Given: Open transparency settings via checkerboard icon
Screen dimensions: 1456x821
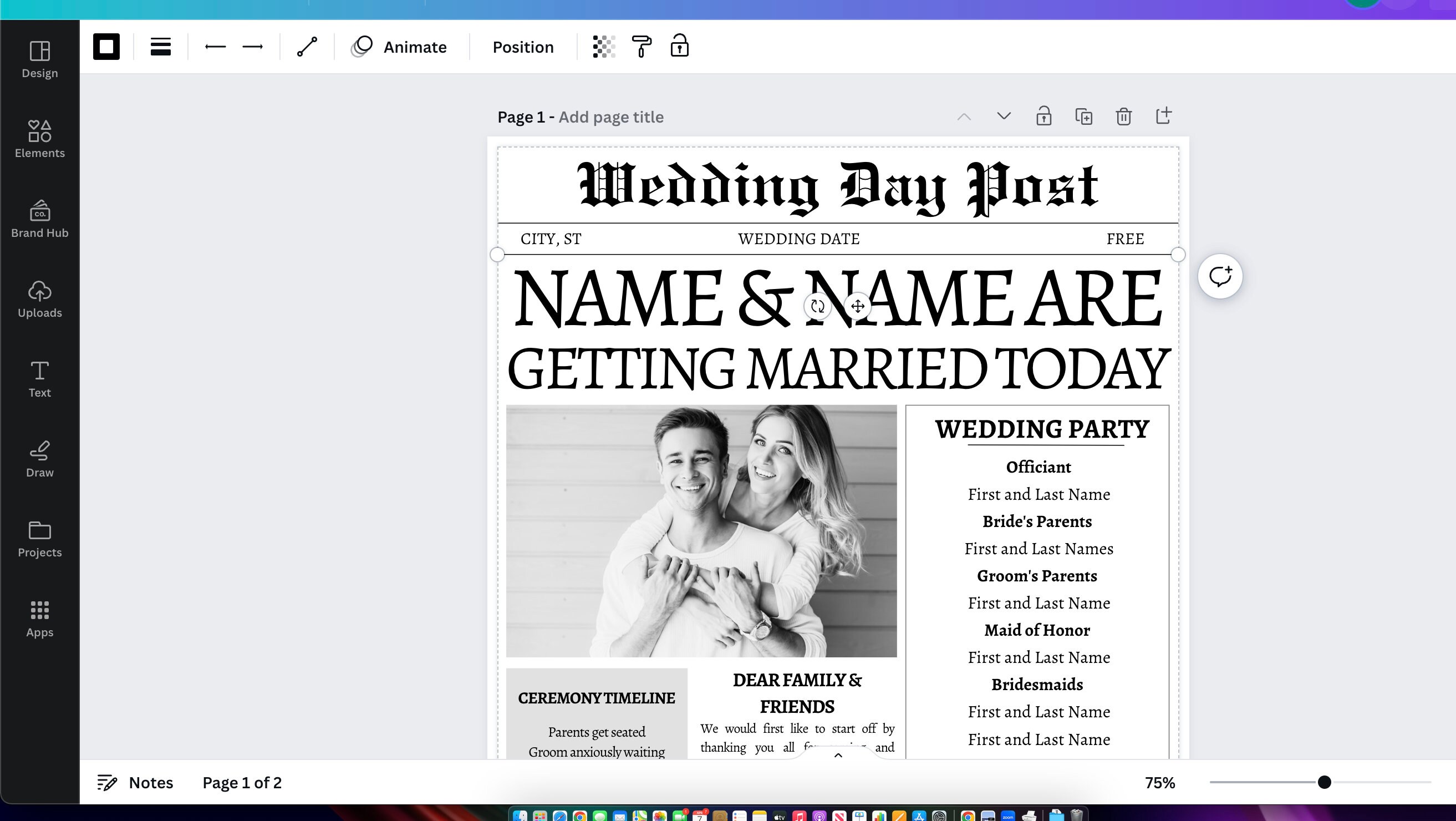Looking at the screenshot, I should point(604,47).
